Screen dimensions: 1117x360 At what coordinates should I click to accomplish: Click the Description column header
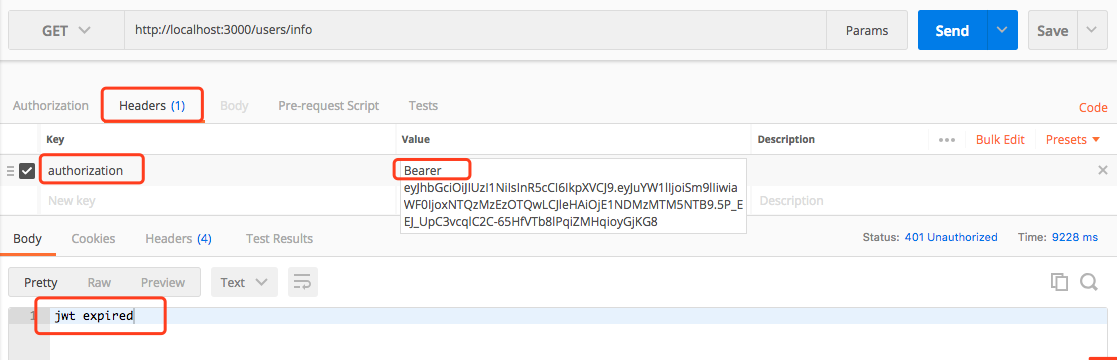coord(786,140)
